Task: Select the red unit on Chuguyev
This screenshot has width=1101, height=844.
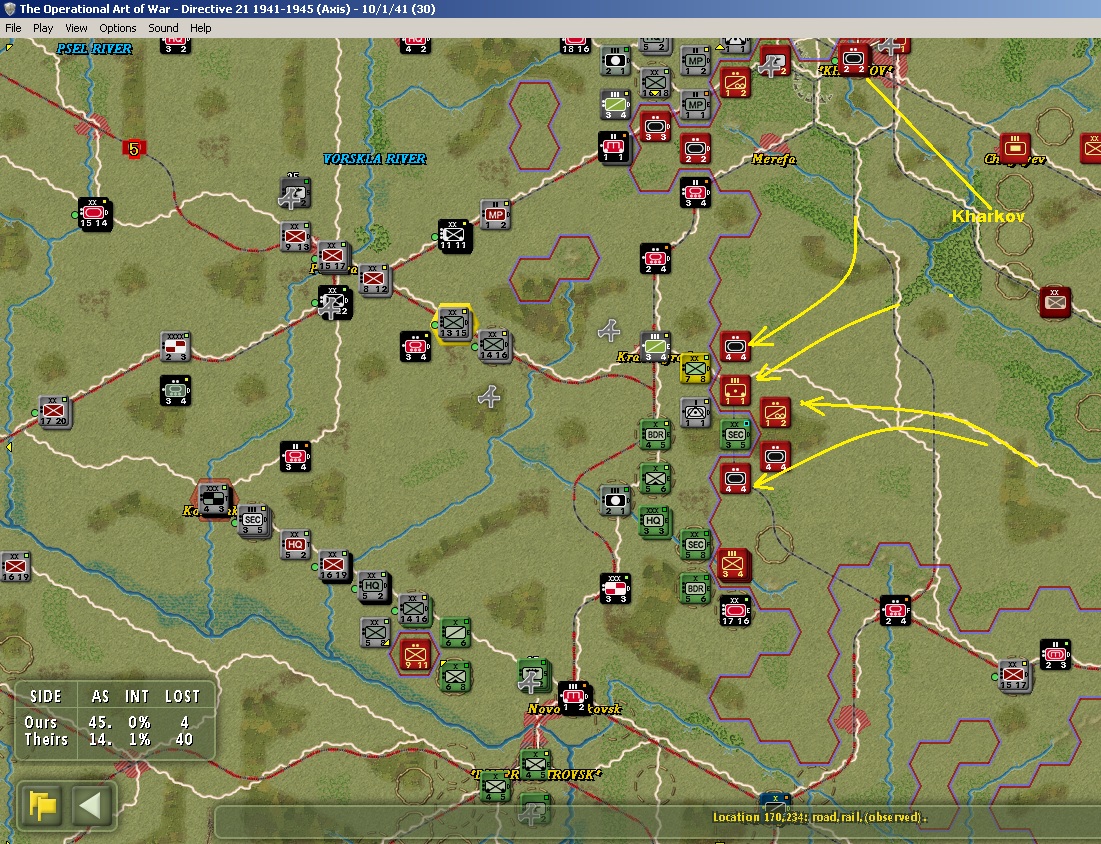Action: point(1015,149)
